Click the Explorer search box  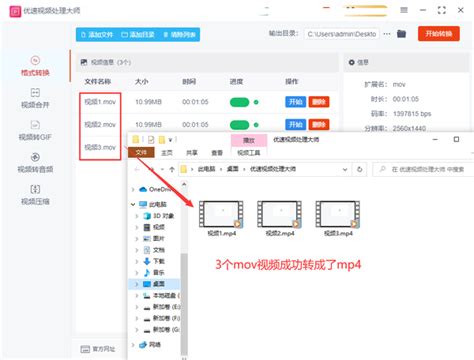(x=423, y=169)
